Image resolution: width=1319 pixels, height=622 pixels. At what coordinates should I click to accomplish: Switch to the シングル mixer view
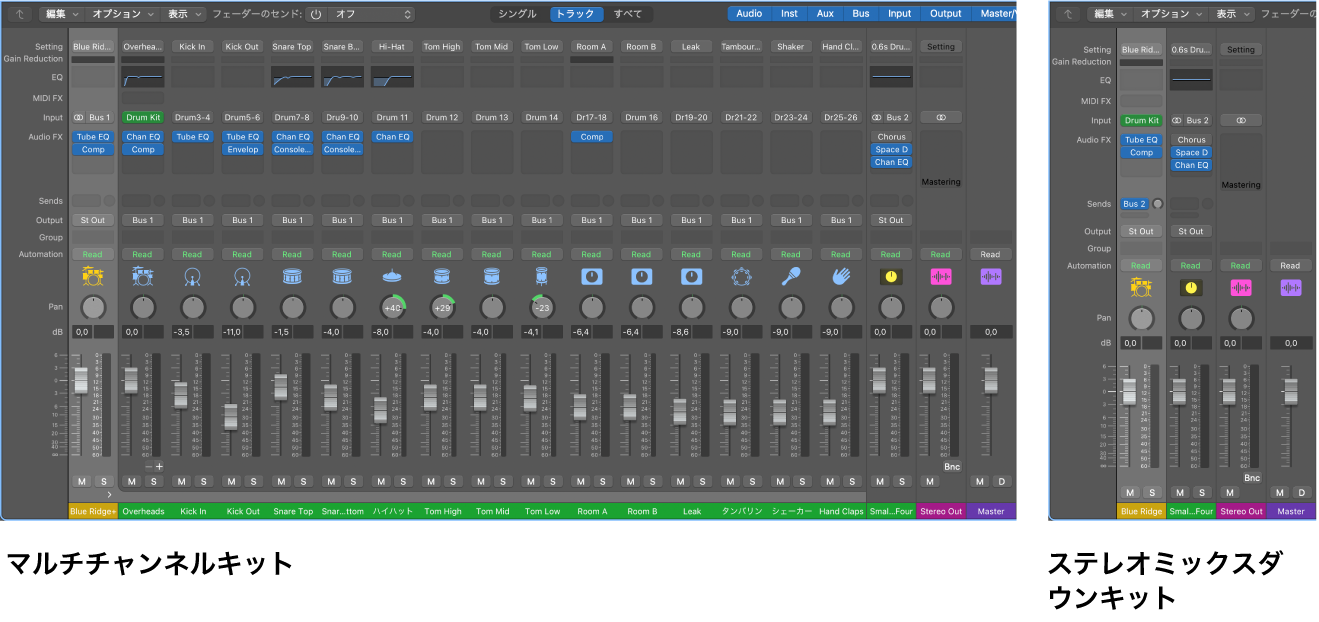pyautogui.click(x=518, y=15)
